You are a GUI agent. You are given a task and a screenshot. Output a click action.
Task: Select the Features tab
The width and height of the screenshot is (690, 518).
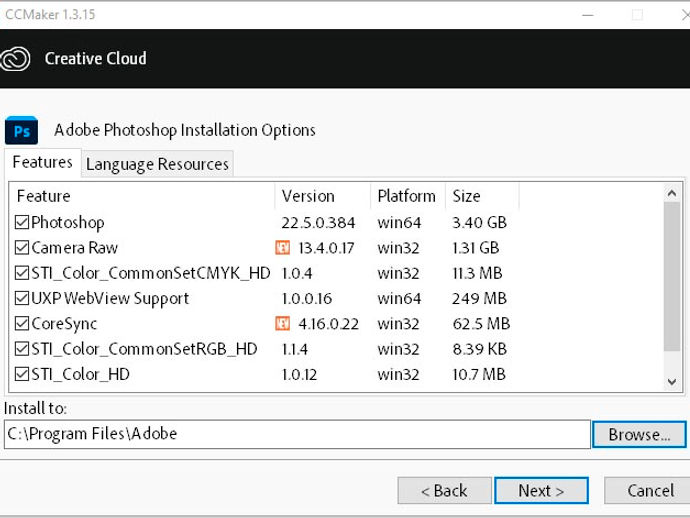pos(43,162)
